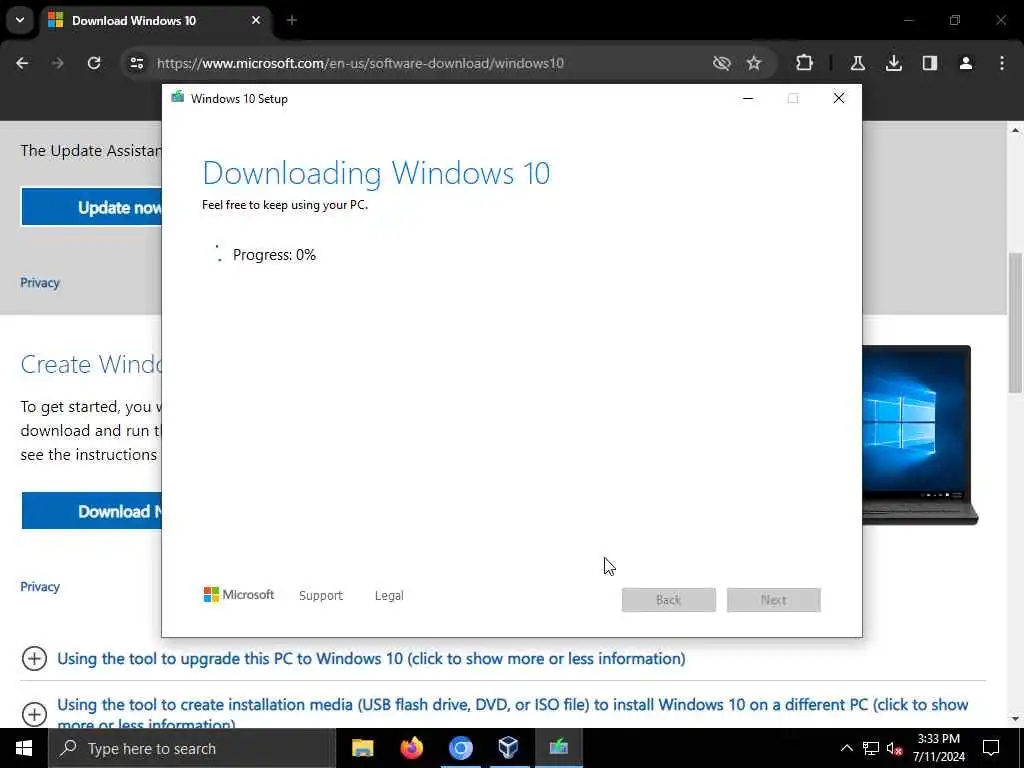Click the Legal link in Windows 10 Setup

[x=389, y=596]
